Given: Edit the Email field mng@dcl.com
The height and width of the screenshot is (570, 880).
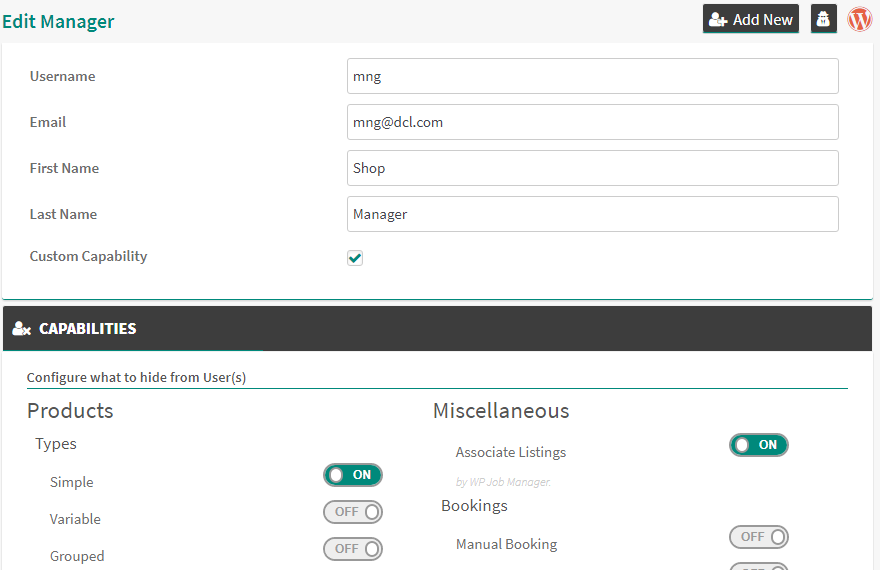Looking at the screenshot, I should click(593, 122).
